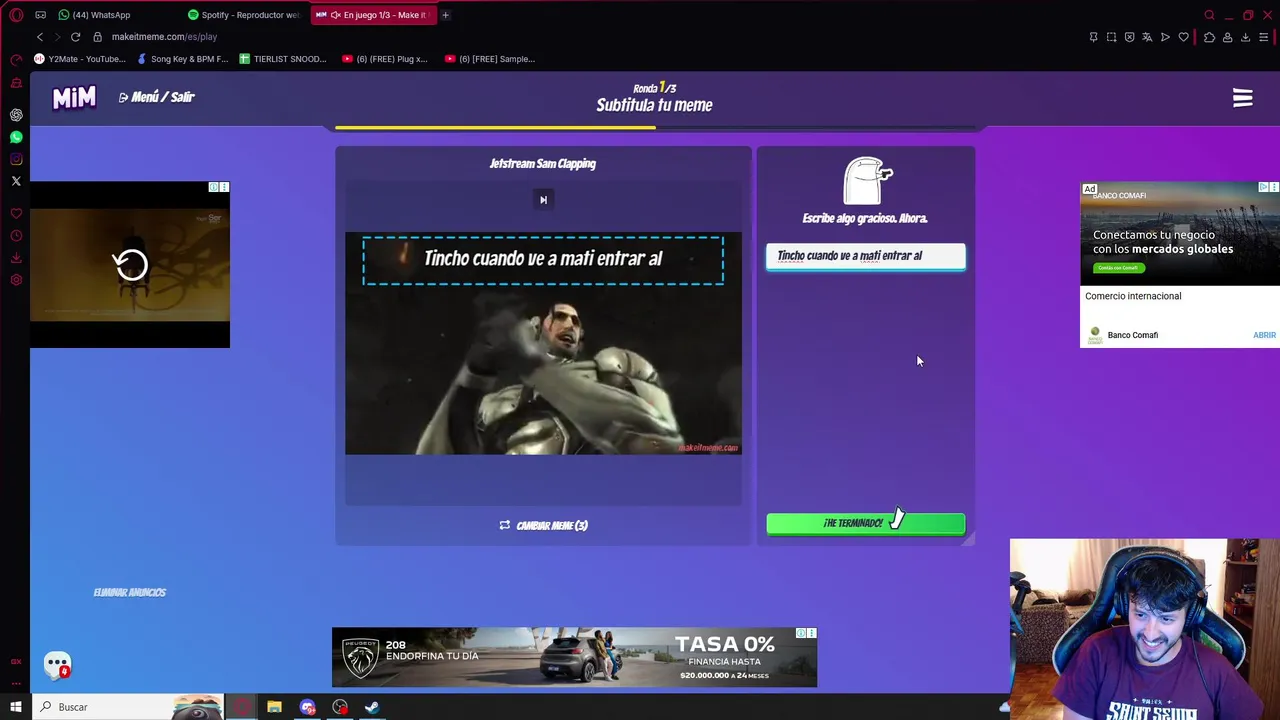The image size is (1280, 720).
Task: Open Opera GX from the taskbar
Action: [242, 707]
